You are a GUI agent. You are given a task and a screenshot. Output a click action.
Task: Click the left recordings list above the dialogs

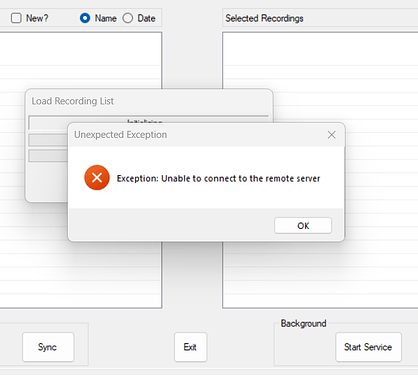point(81,60)
